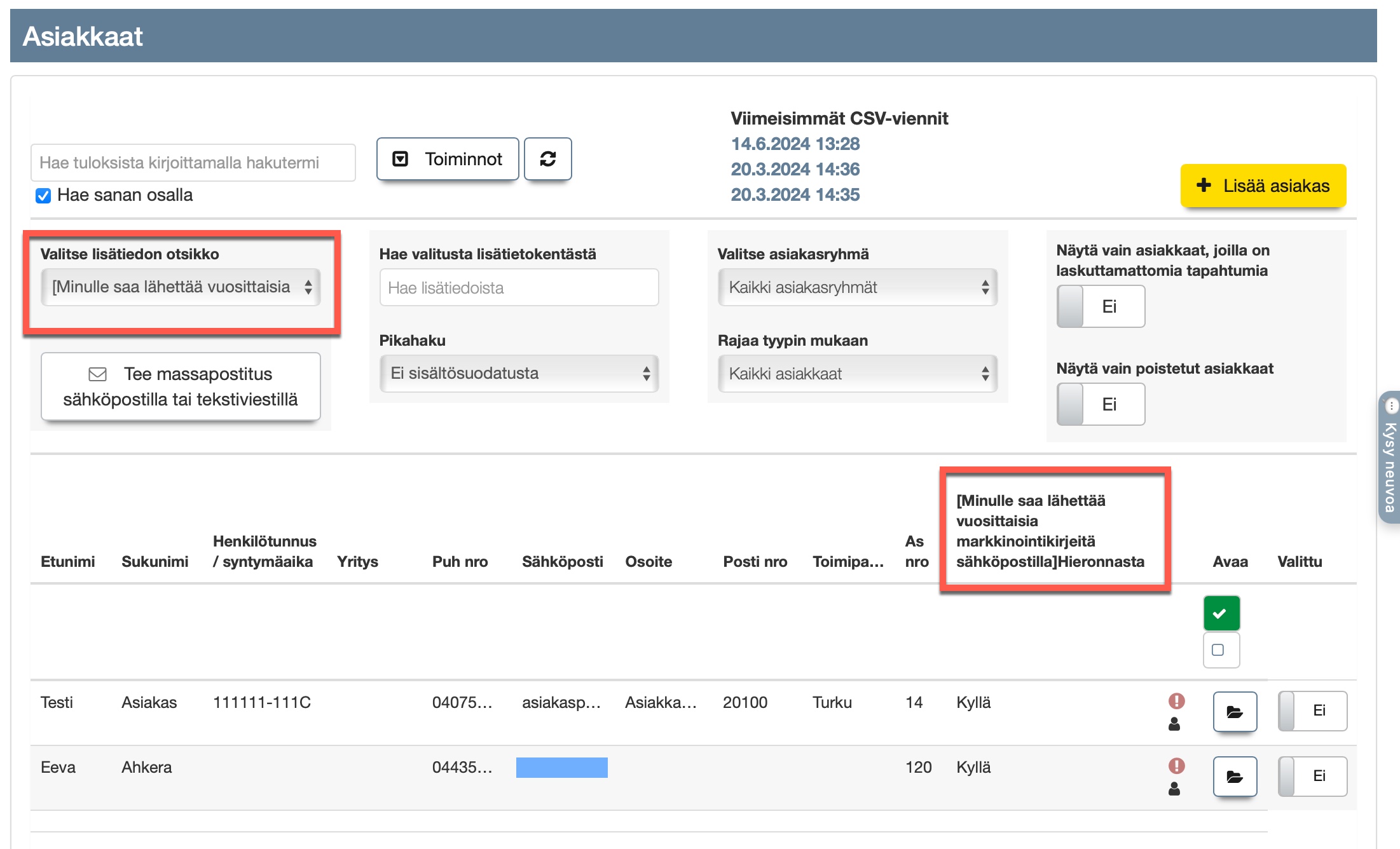Click the refresh icon button

point(547,159)
